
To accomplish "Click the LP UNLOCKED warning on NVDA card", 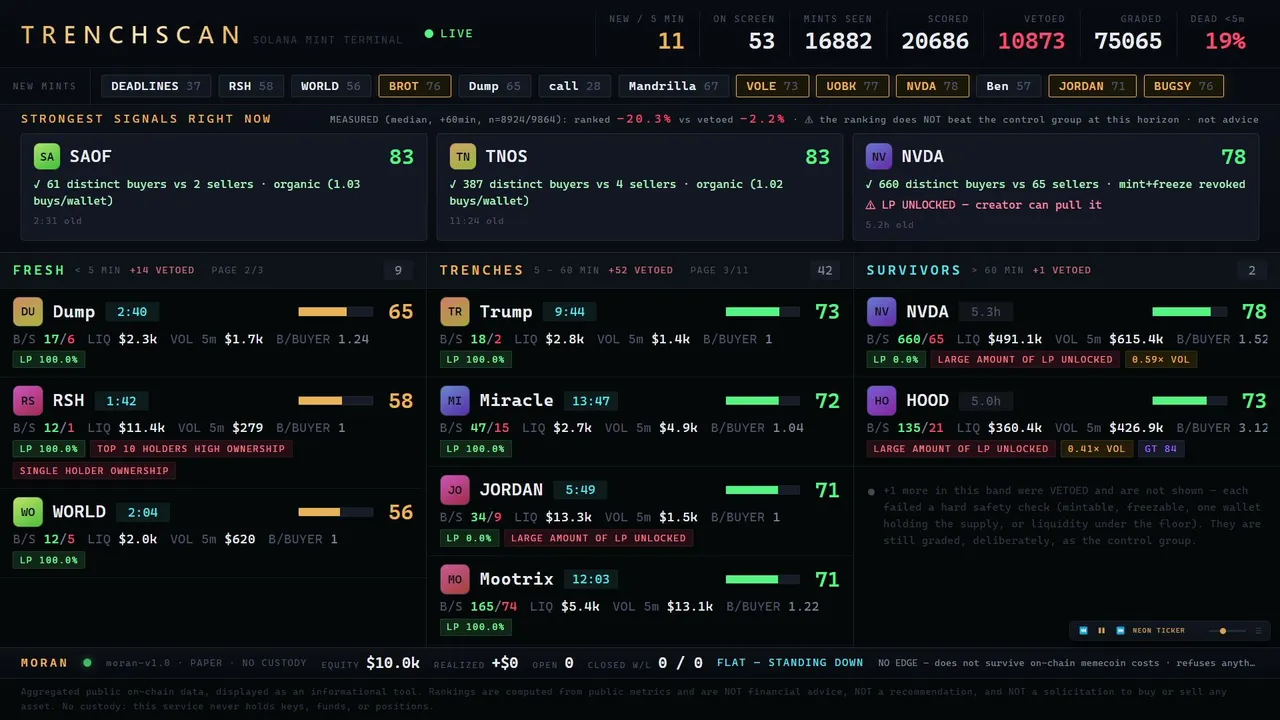I will click(x=983, y=205).
